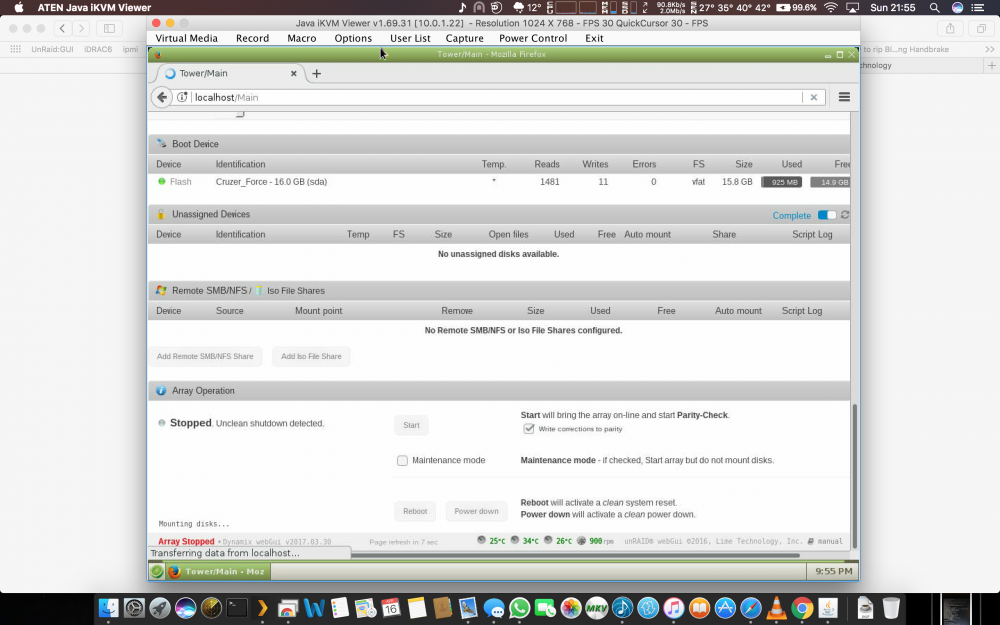1000x625 pixels.
Task: Open a new Firefox tab
Action: point(316,73)
